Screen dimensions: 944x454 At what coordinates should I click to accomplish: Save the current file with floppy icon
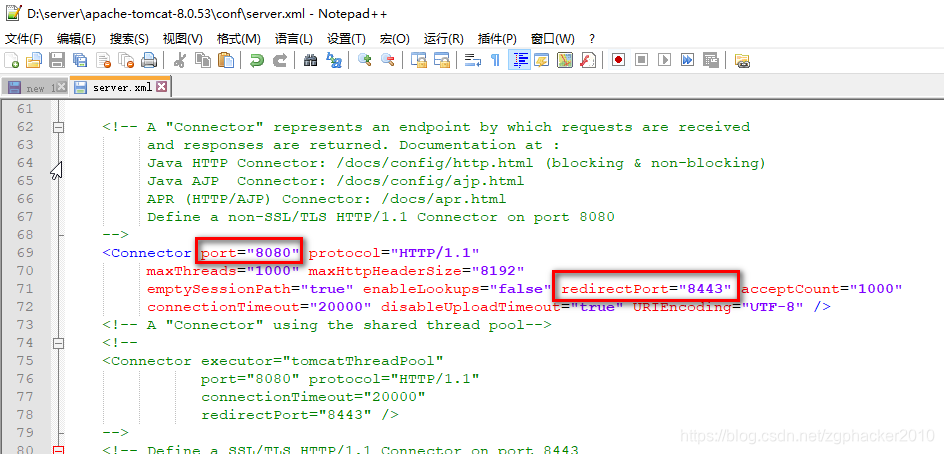57,60
